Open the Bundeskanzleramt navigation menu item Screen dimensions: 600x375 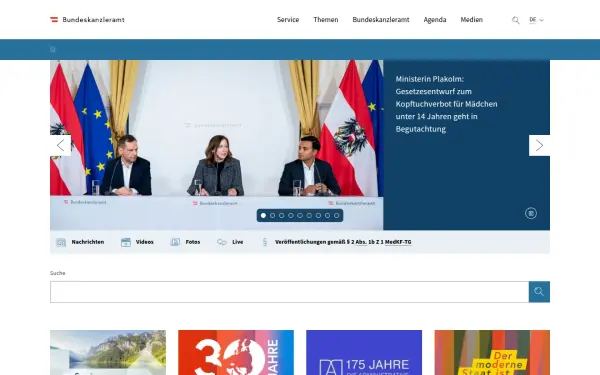(381, 20)
